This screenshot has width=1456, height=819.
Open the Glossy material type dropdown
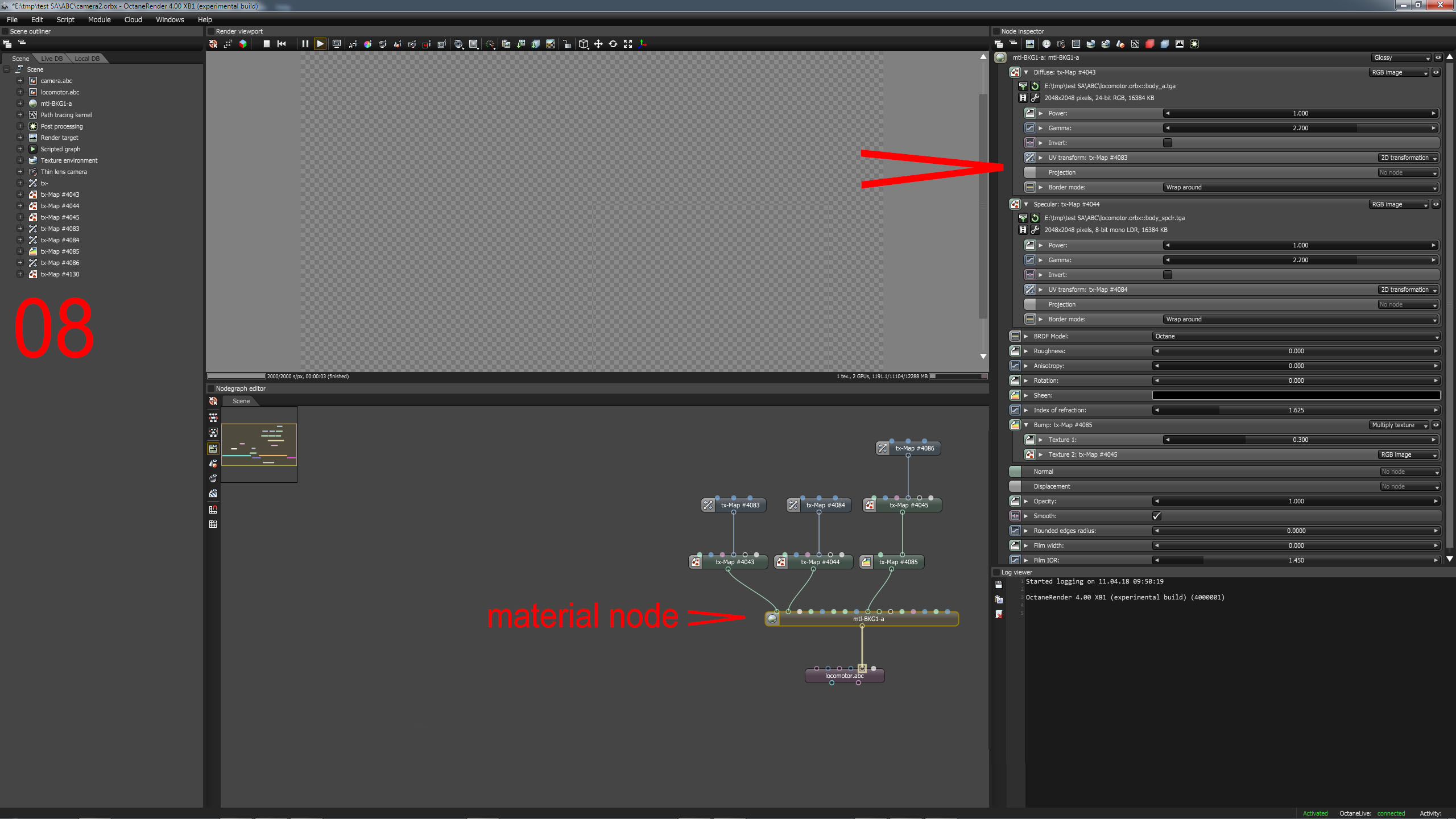(x=1401, y=57)
